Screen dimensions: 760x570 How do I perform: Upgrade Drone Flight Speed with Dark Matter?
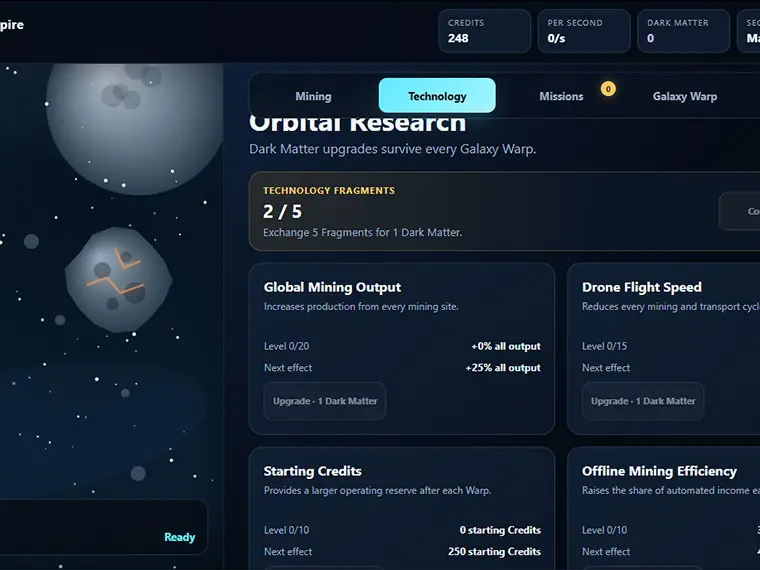coord(643,401)
